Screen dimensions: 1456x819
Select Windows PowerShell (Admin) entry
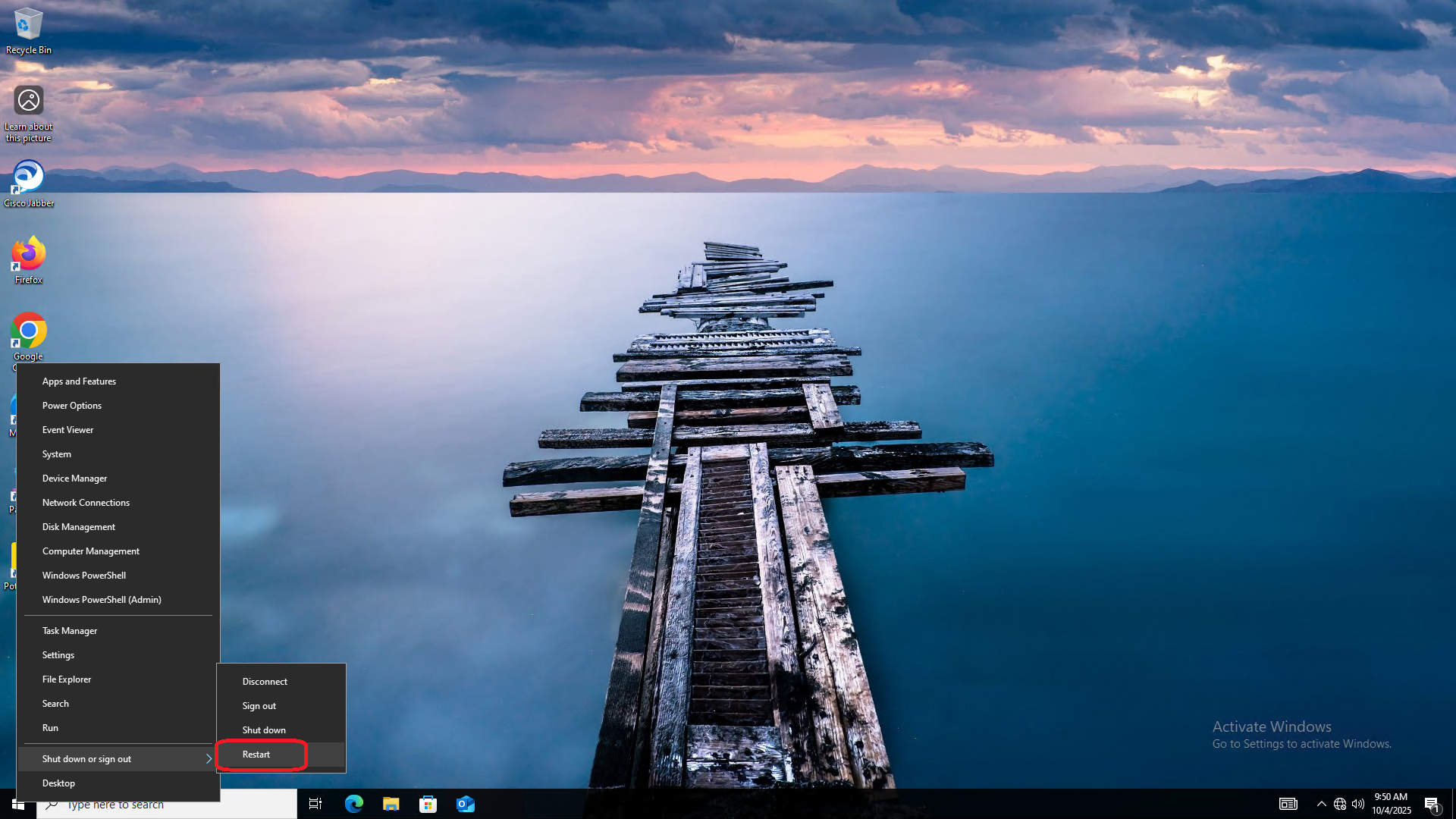(x=102, y=600)
